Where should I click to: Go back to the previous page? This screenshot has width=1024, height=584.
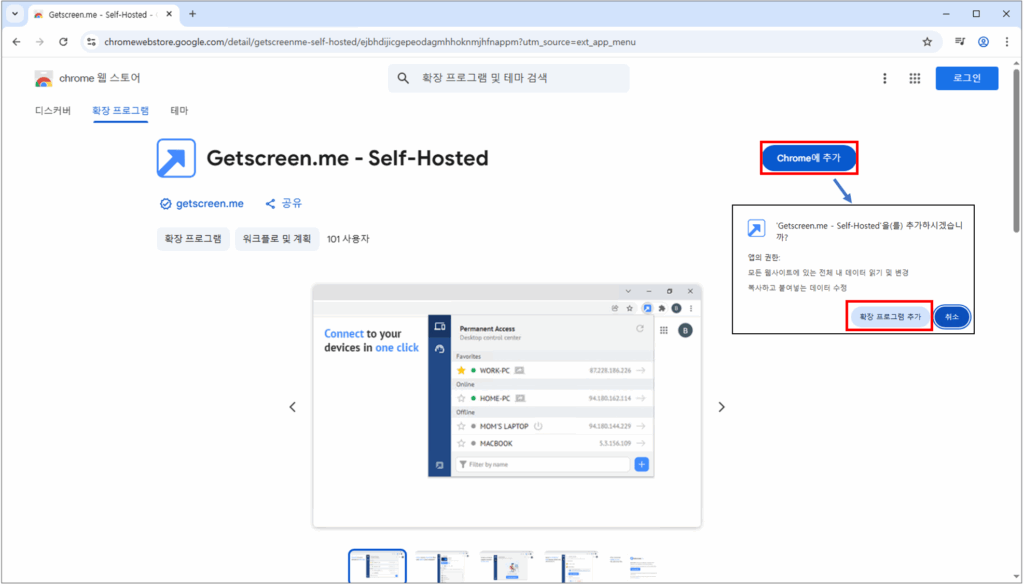(x=16, y=42)
